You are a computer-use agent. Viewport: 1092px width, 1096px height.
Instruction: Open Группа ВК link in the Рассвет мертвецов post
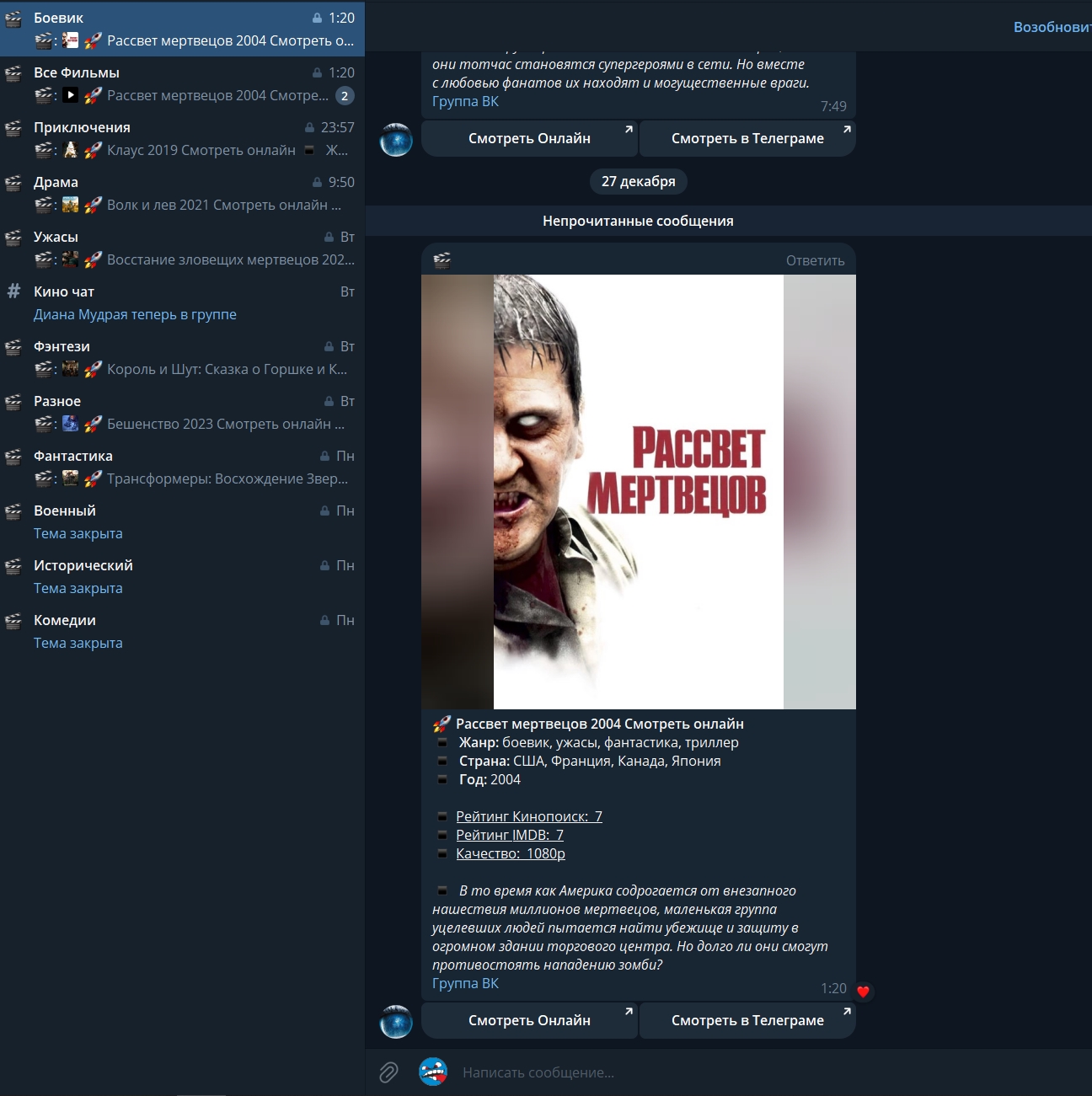coord(465,983)
